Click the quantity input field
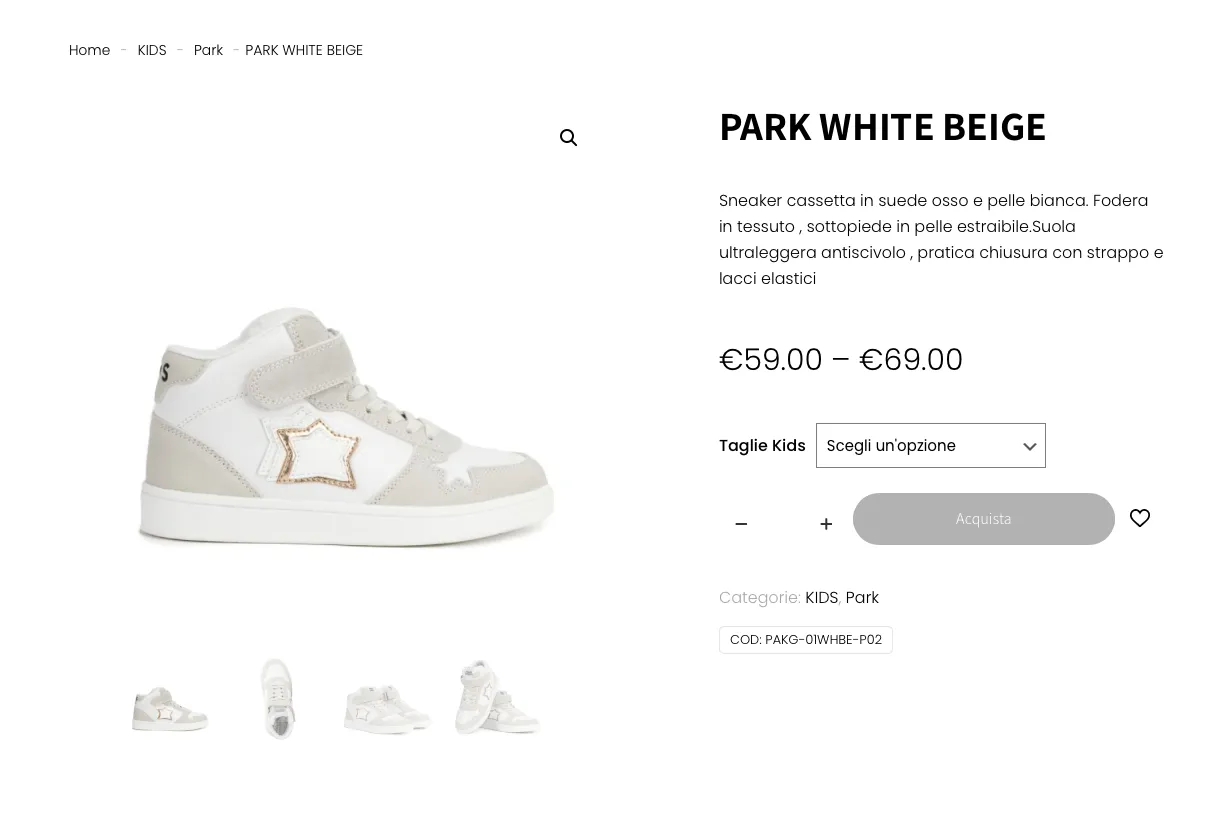Viewport: 1218px width, 833px height. click(x=783, y=524)
